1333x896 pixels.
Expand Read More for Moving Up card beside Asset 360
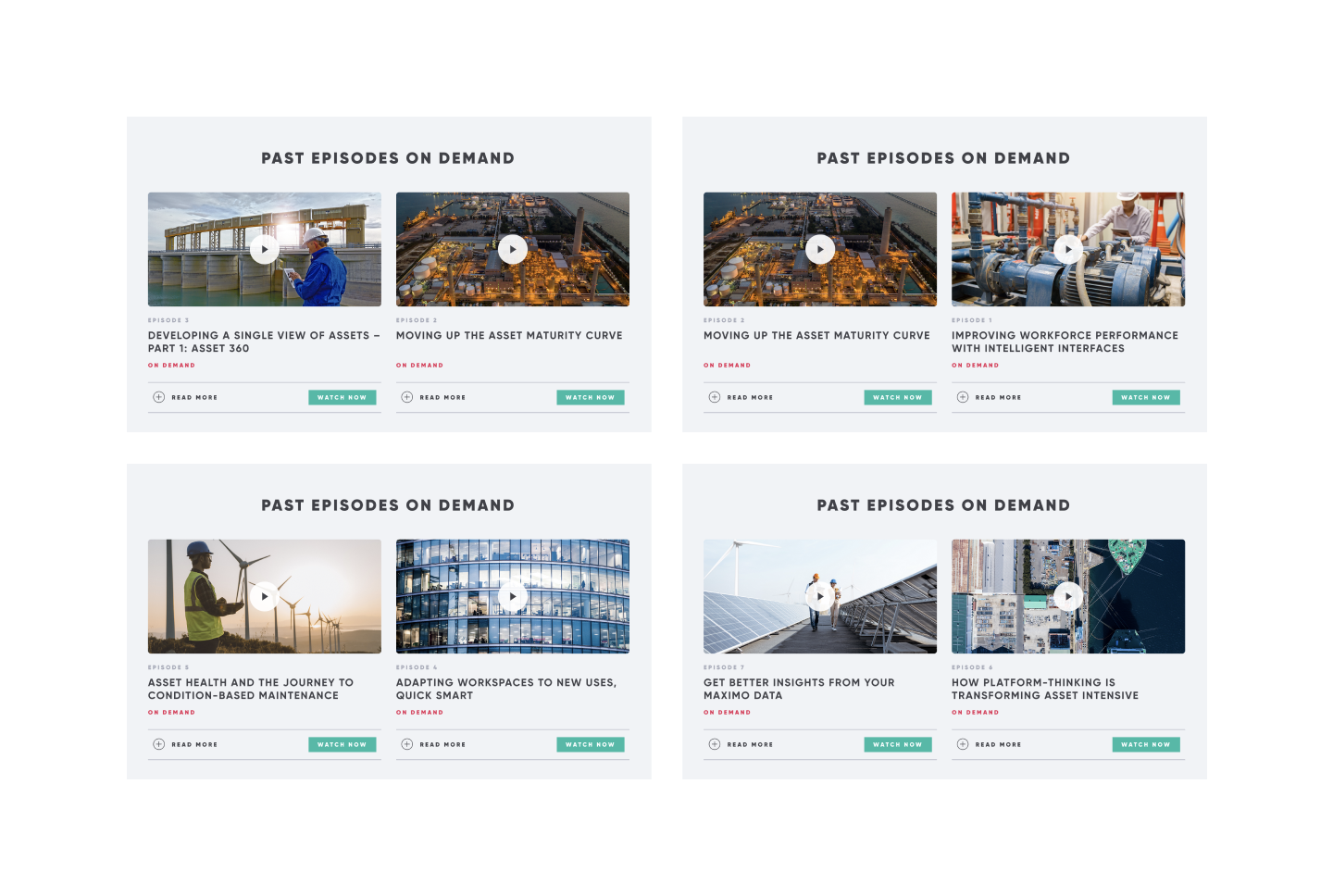(x=433, y=397)
